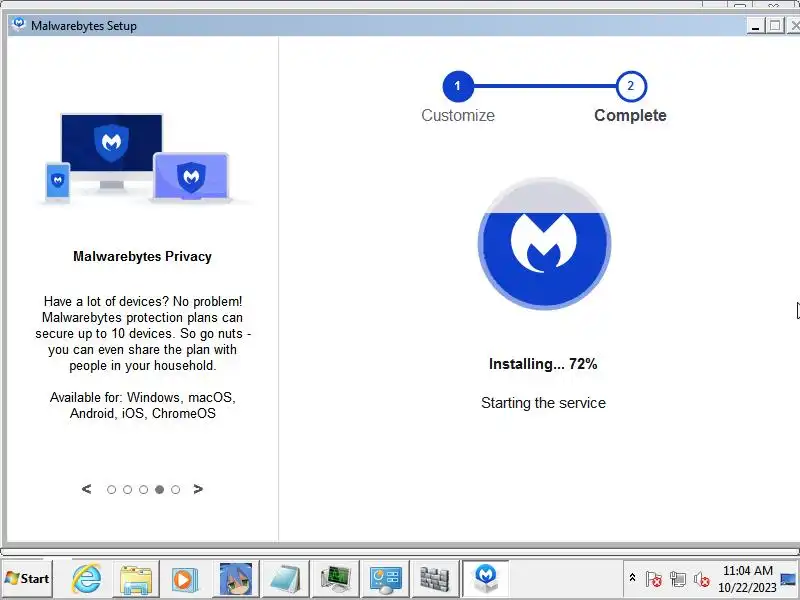This screenshot has height=600, width=800.
Task: Click the Starting the service text
Action: coord(543,403)
